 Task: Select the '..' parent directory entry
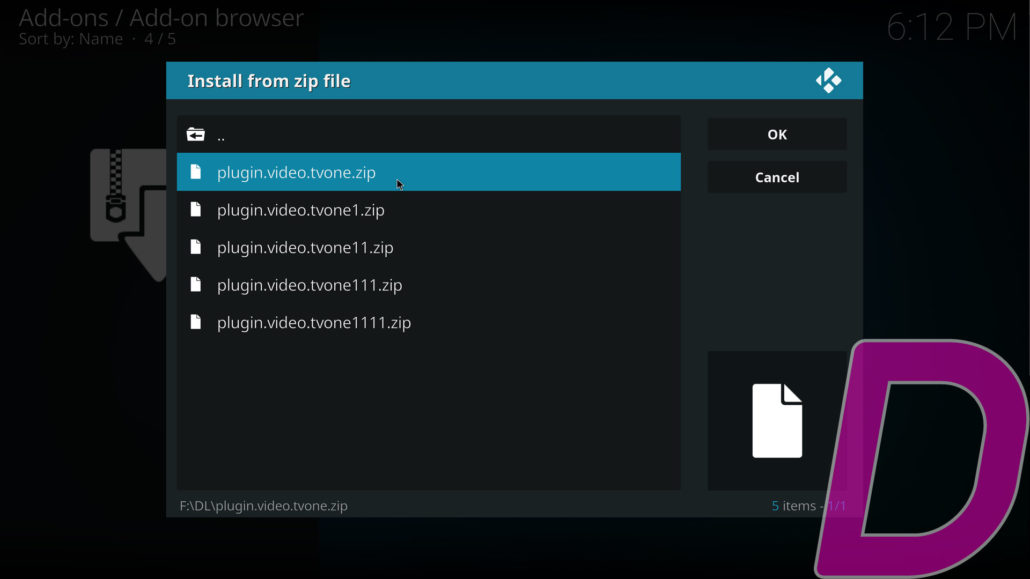428,135
